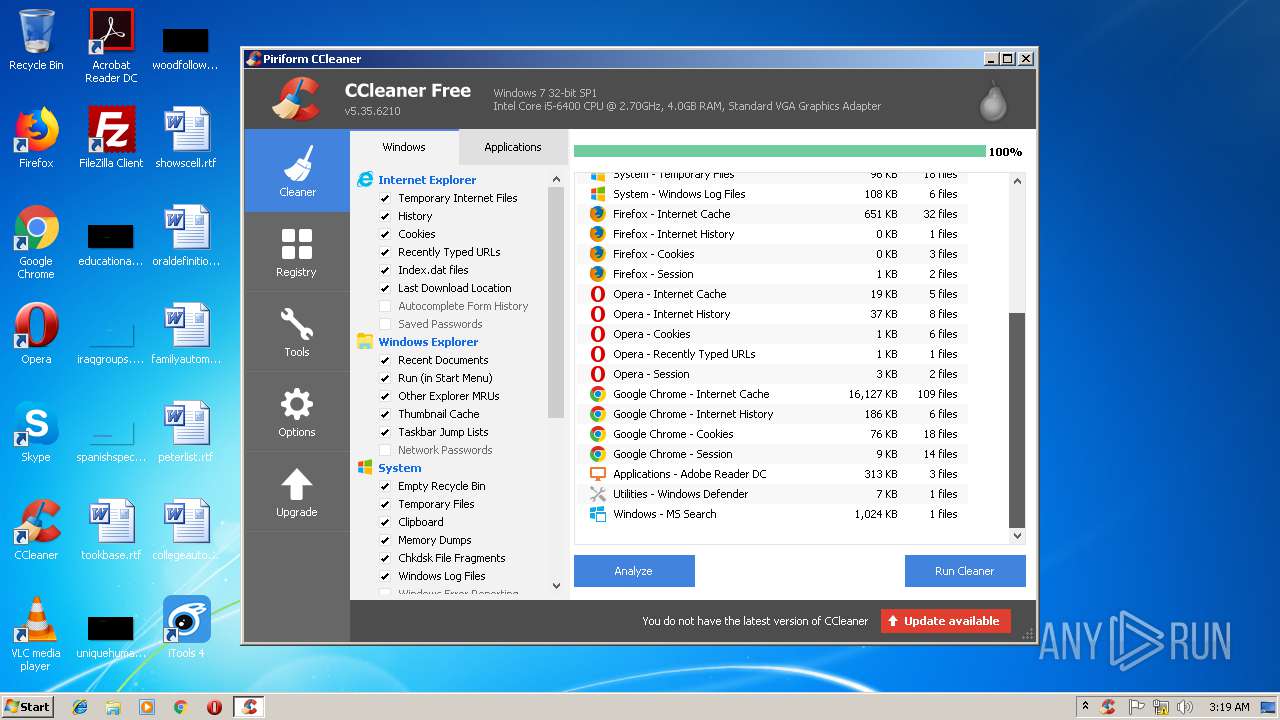This screenshot has width=1280, height=720.
Task: Open Skype desktop shortcut
Action: 36,432
